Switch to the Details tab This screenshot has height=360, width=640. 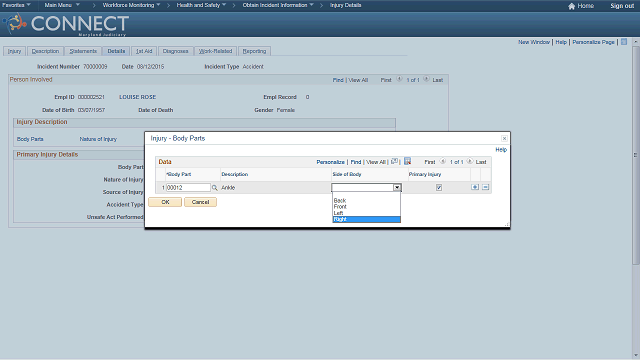116,51
